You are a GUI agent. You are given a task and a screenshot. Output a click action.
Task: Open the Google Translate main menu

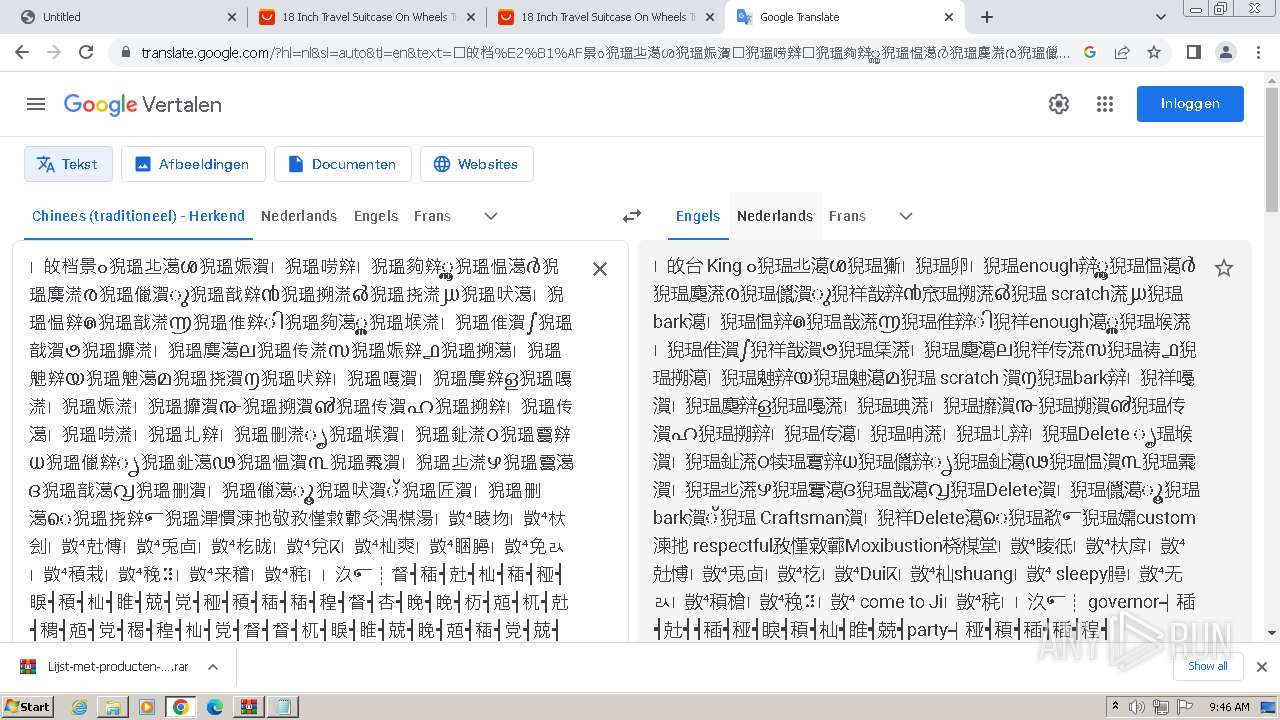click(36, 104)
